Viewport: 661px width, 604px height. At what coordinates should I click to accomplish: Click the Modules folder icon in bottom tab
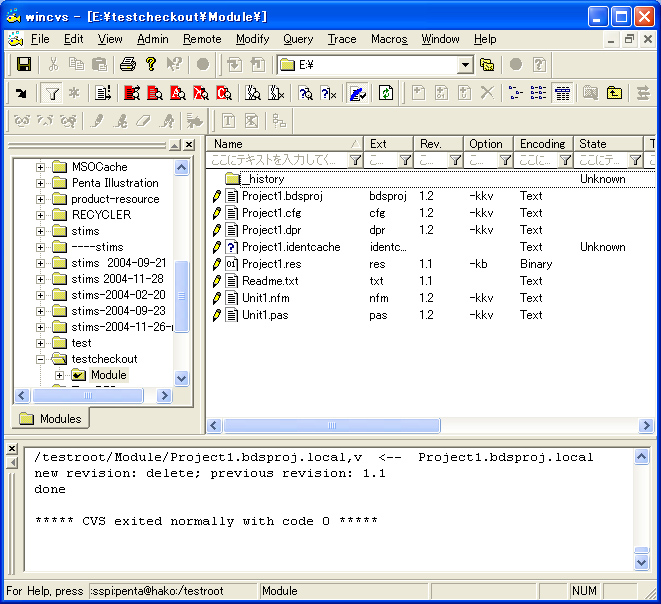[x=27, y=419]
